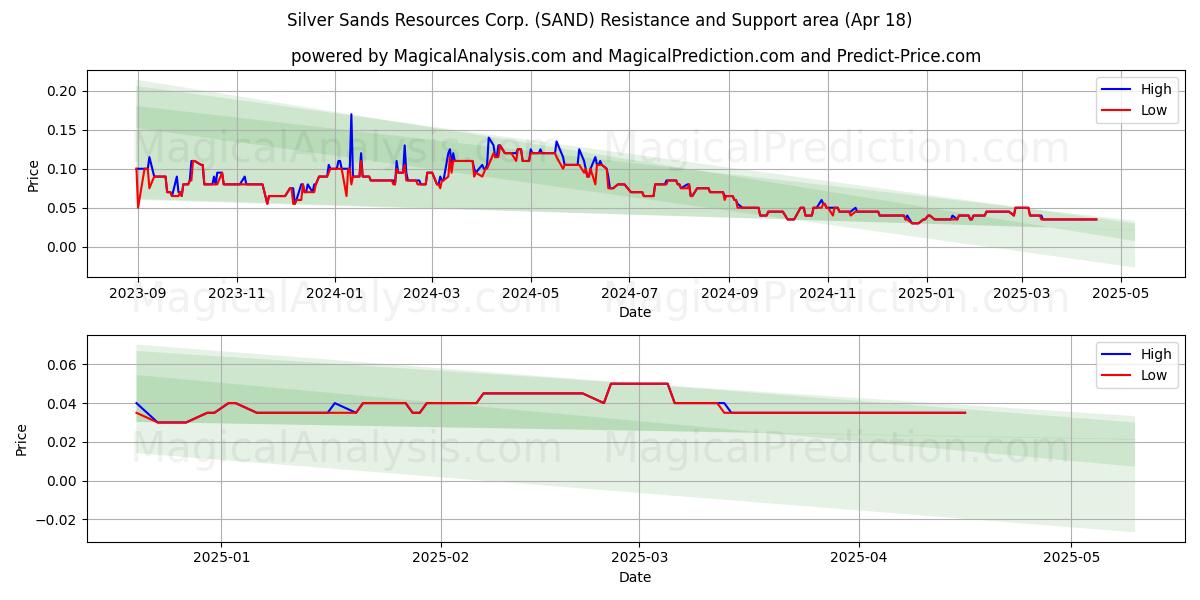Click the 2025-05 tick label on the lower chart
1200x600 pixels.
click(x=1072, y=558)
